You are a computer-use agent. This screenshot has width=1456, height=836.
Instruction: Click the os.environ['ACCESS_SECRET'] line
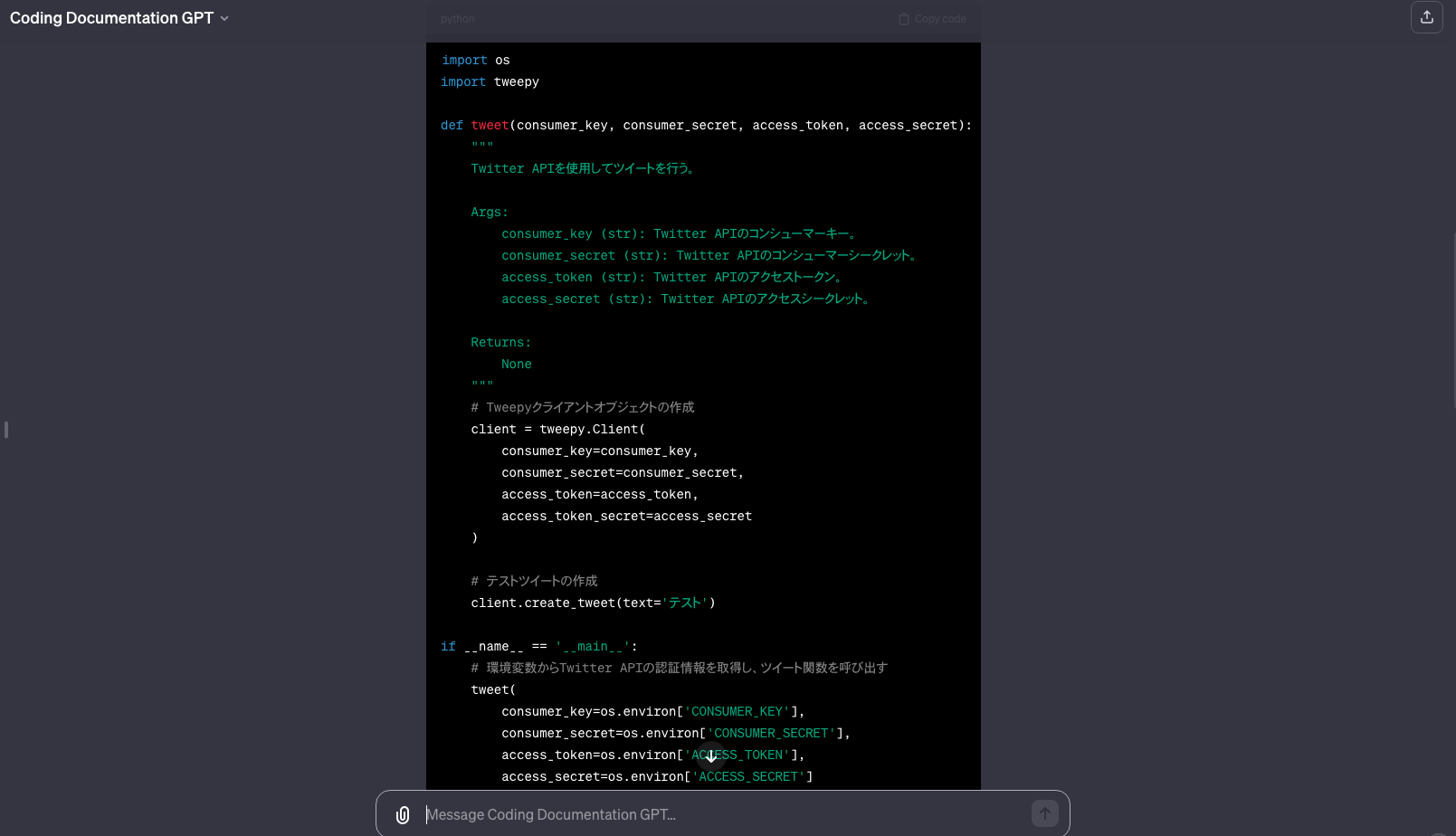pos(658,777)
